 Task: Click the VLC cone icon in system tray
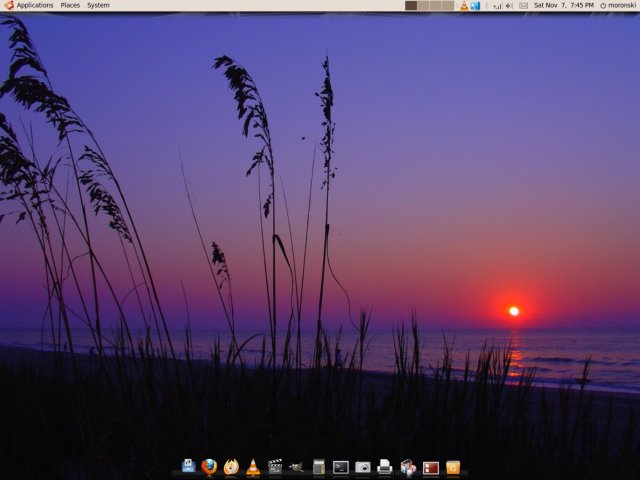[464, 5]
